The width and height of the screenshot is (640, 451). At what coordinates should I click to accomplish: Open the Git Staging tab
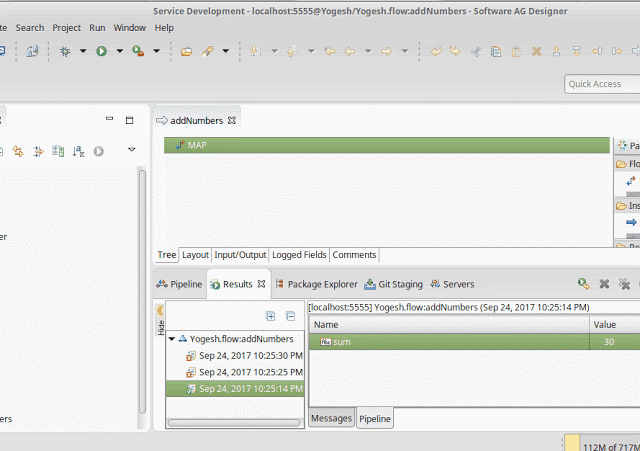(x=393, y=284)
